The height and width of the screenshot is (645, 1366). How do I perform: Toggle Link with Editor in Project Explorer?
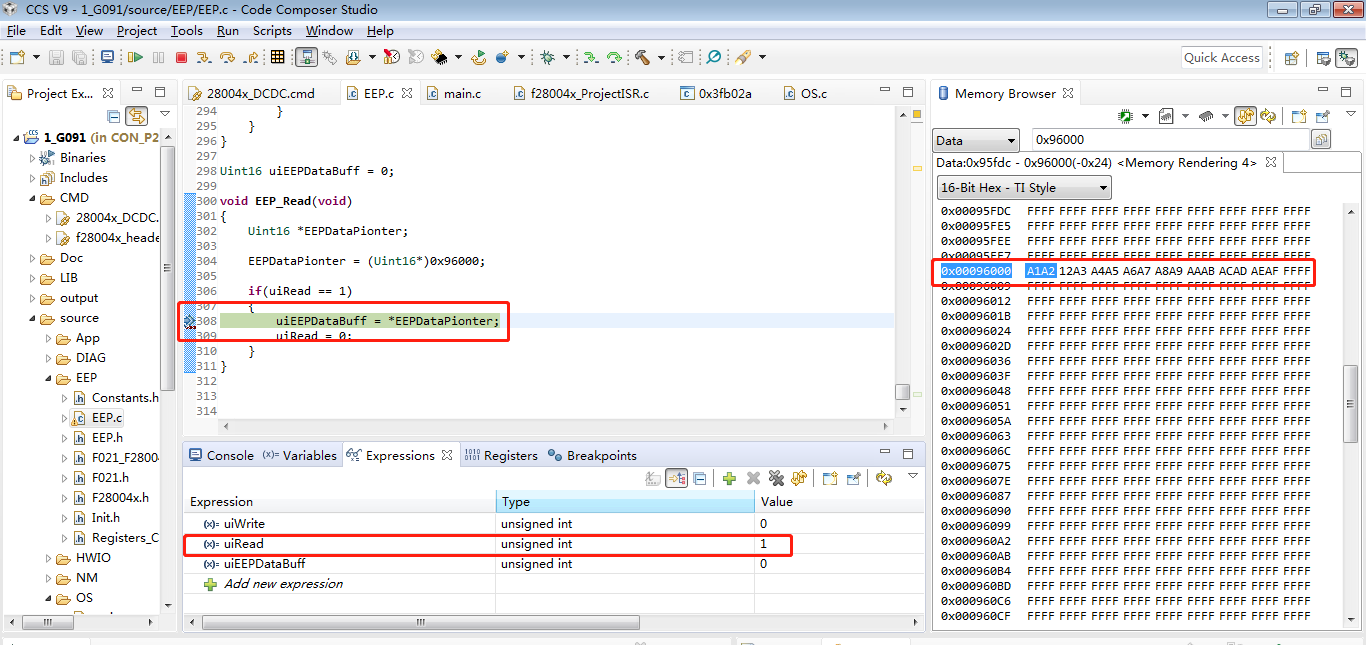(136, 117)
